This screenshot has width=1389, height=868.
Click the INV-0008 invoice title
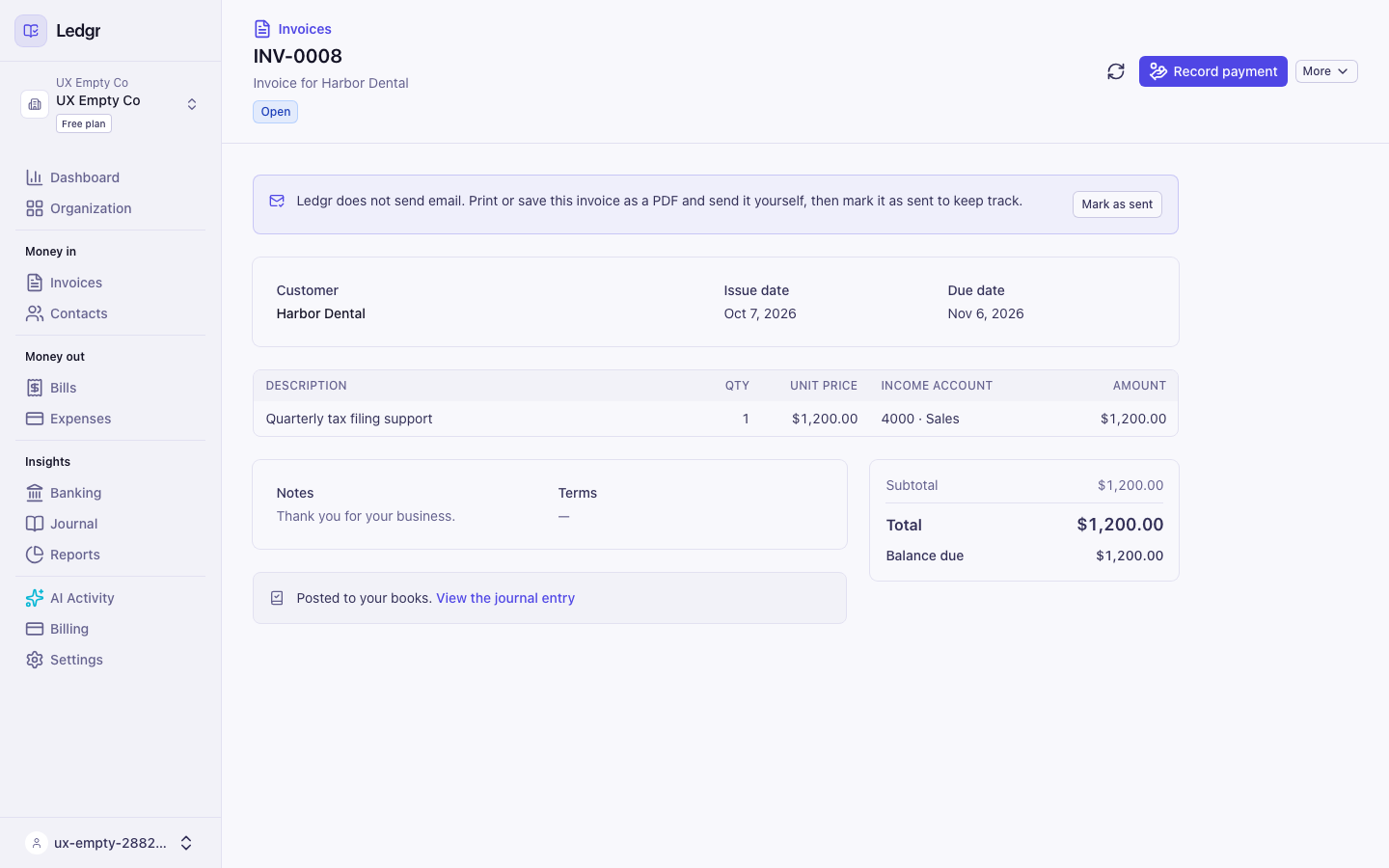(298, 56)
